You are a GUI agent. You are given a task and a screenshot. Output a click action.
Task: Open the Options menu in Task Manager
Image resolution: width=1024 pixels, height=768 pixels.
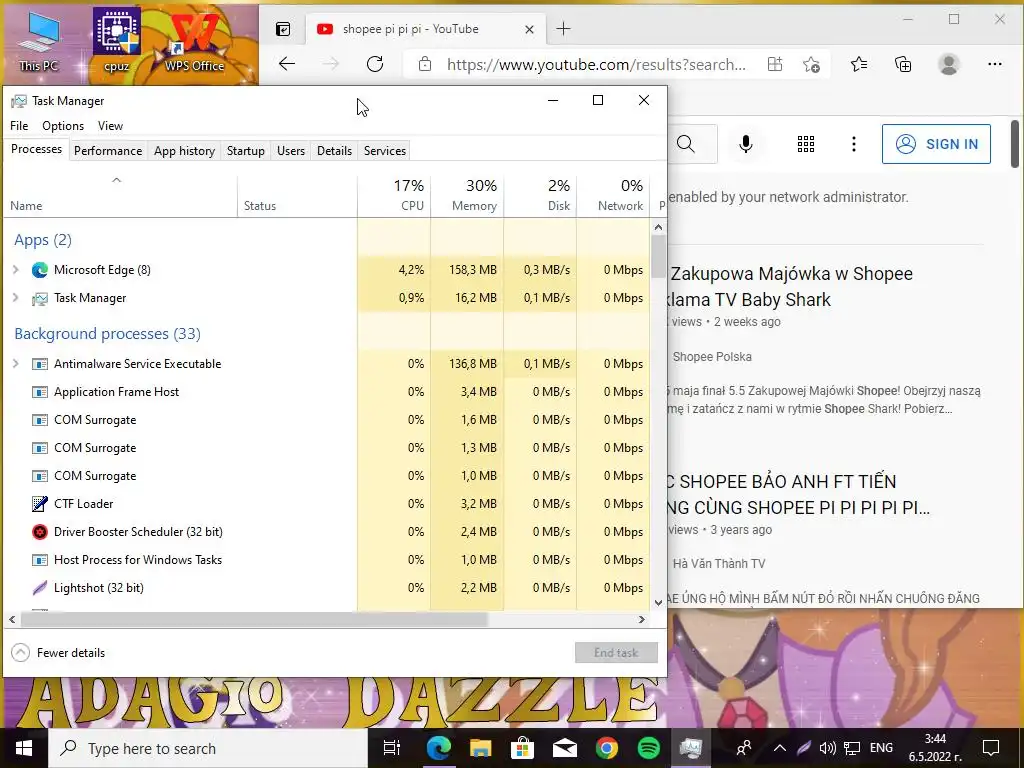click(x=63, y=125)
